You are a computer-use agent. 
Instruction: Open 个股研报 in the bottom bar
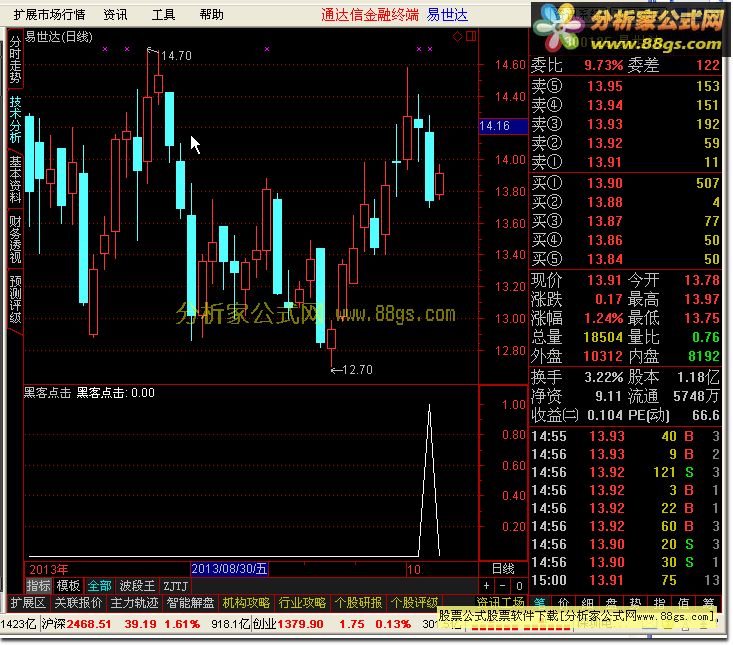pos(358,602)
